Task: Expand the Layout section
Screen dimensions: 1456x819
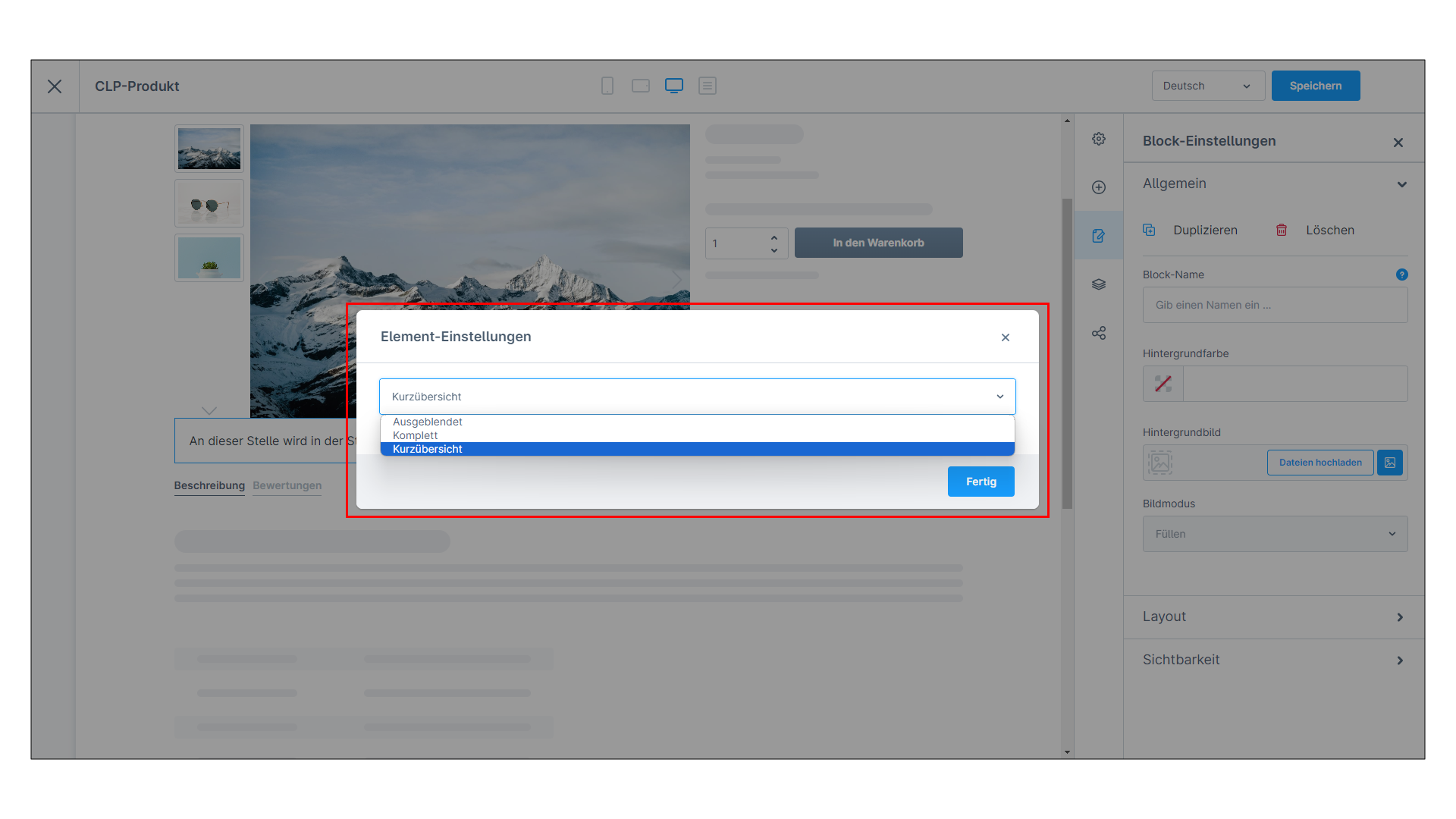Action: (1274, 617)
